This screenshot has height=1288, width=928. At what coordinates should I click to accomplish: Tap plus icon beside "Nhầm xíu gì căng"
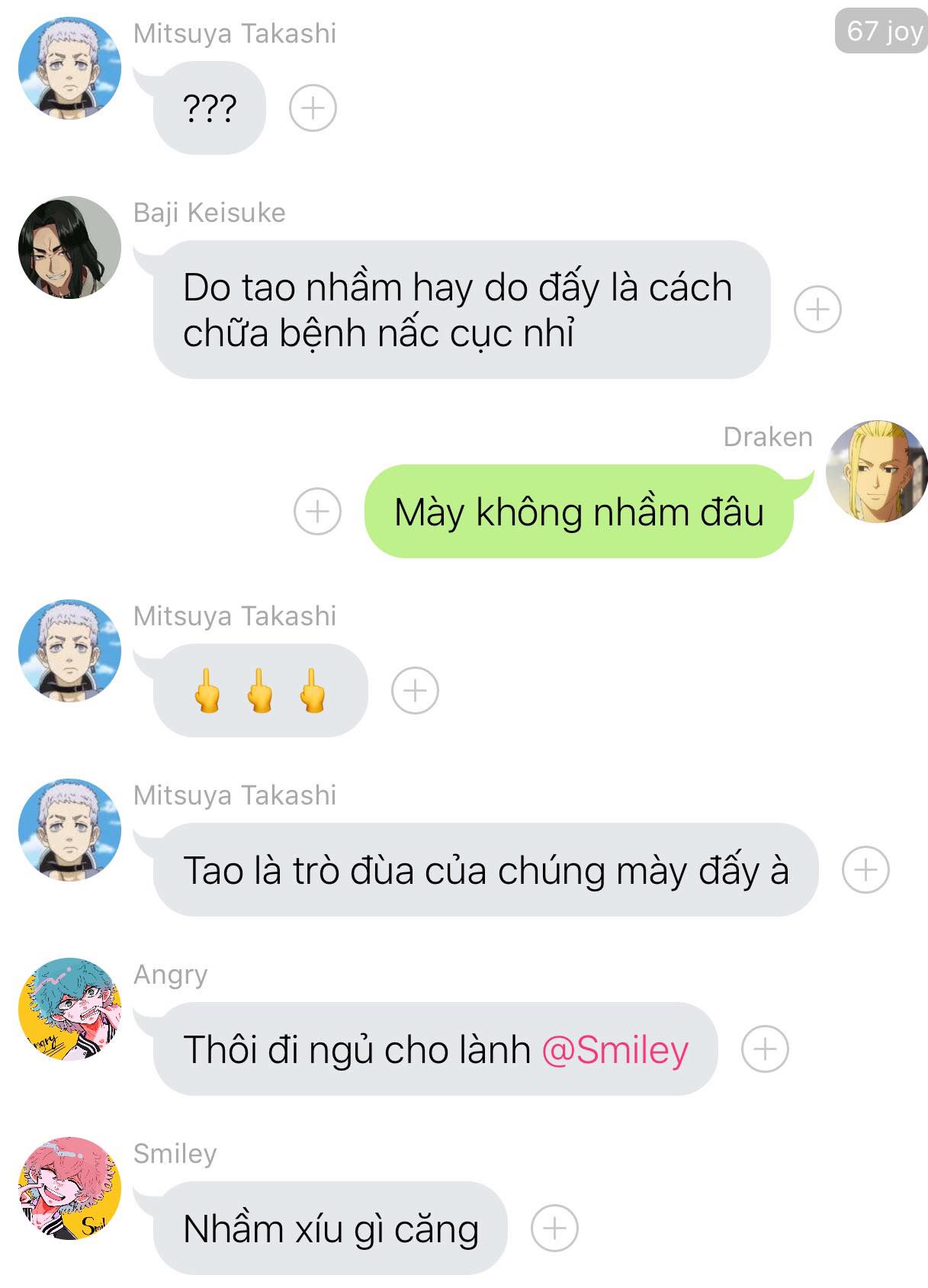pyautogui.click(x=554, y=1229)
